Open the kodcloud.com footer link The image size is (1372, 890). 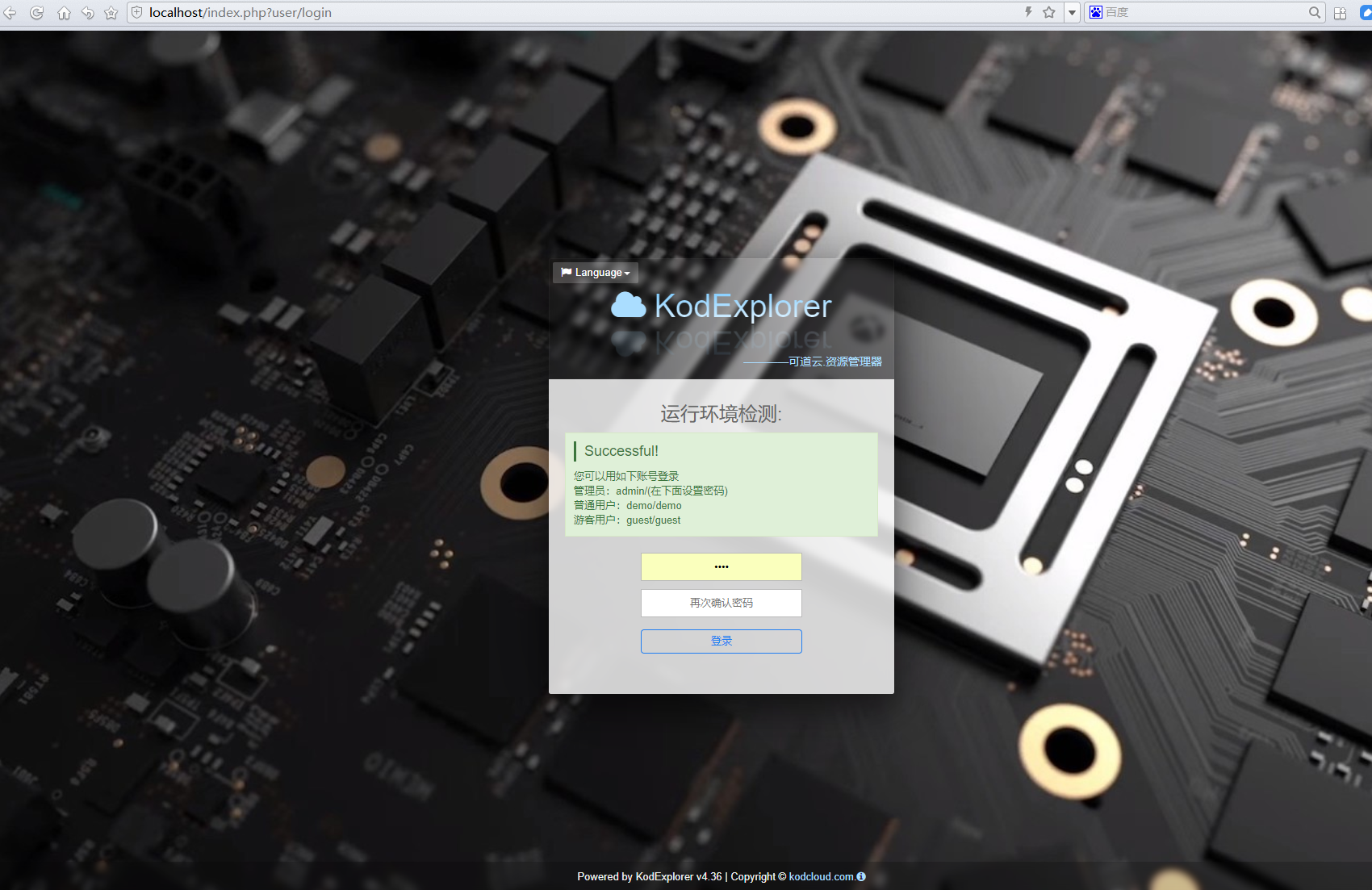(x=821, y=877)
